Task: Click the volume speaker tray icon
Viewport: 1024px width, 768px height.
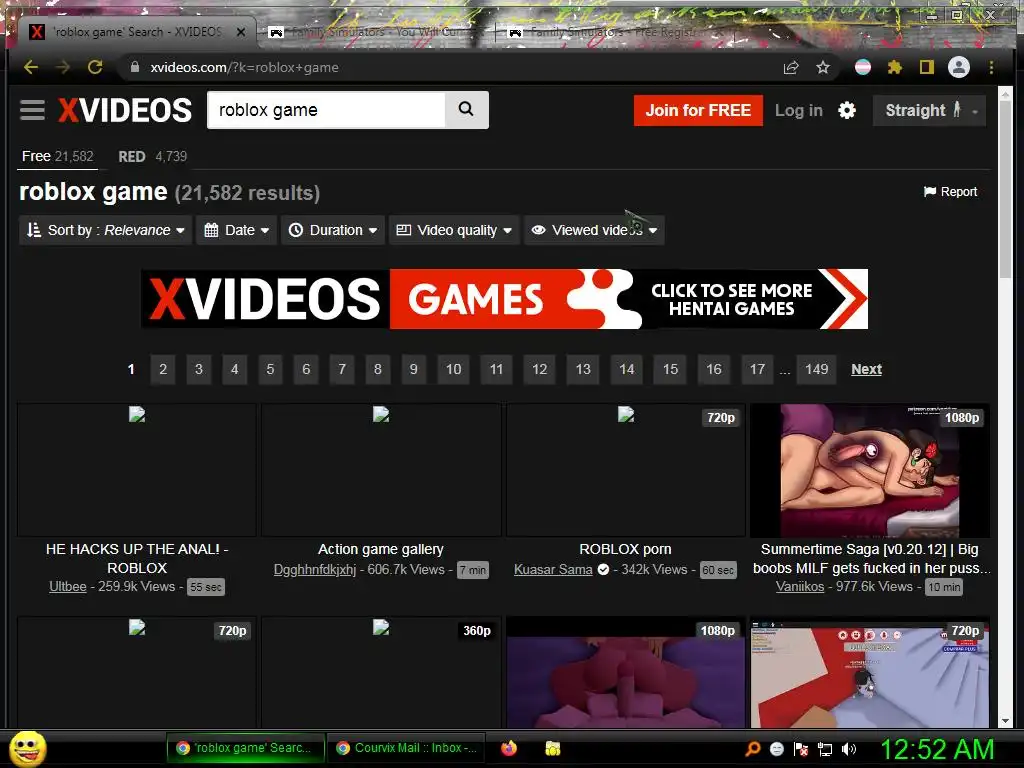Action: coord(849,748)
